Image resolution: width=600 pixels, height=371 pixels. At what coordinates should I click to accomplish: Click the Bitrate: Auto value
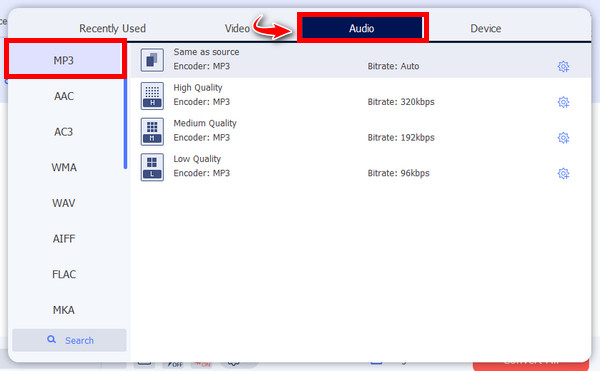pos(393,66)
